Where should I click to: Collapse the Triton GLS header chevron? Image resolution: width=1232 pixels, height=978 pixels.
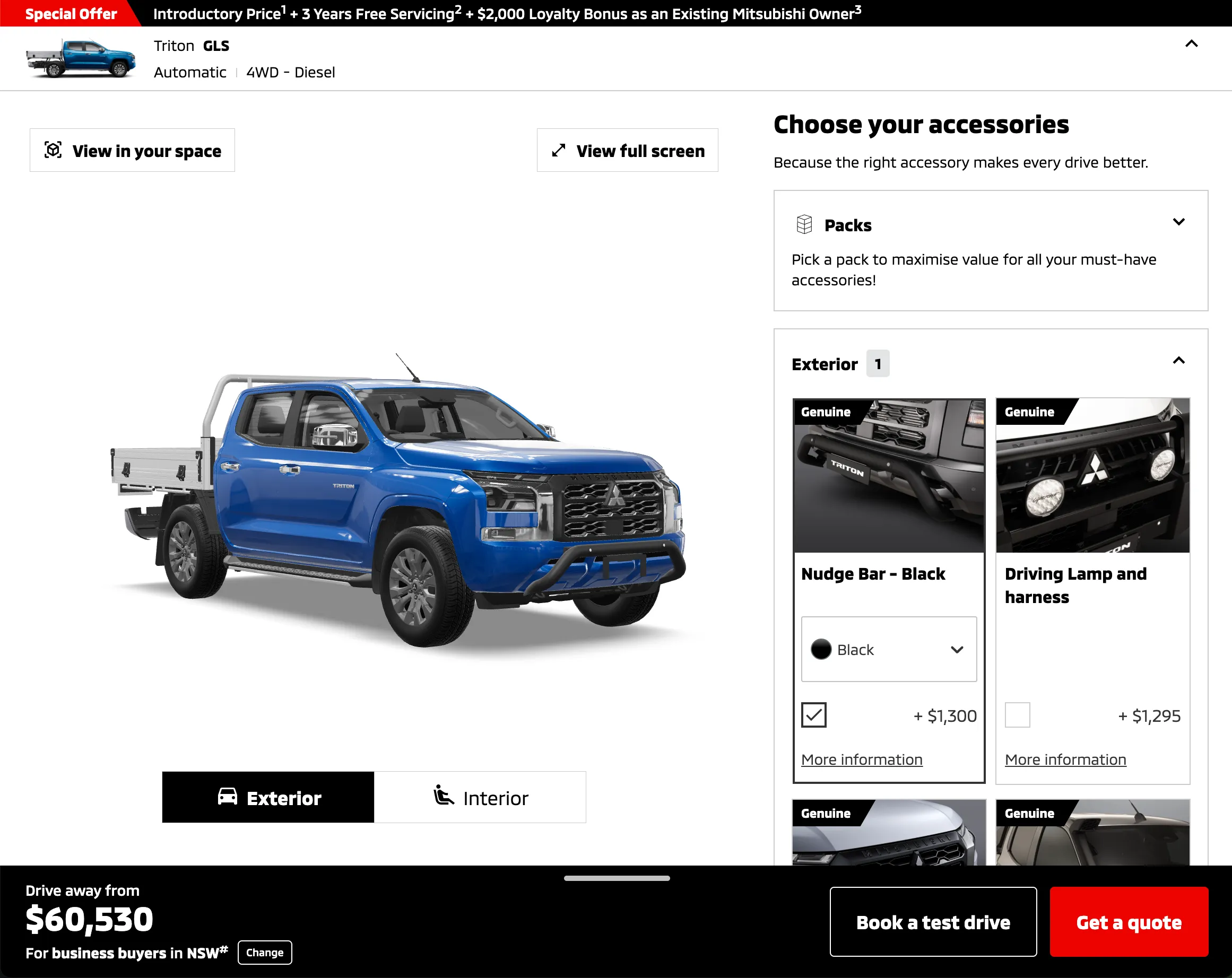coord(1192,44)
